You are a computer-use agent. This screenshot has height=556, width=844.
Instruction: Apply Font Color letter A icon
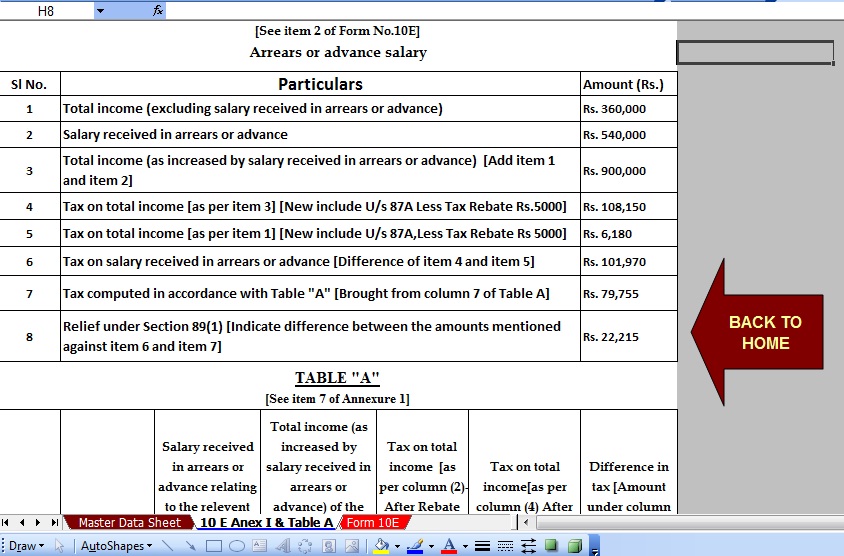(449, 546)
